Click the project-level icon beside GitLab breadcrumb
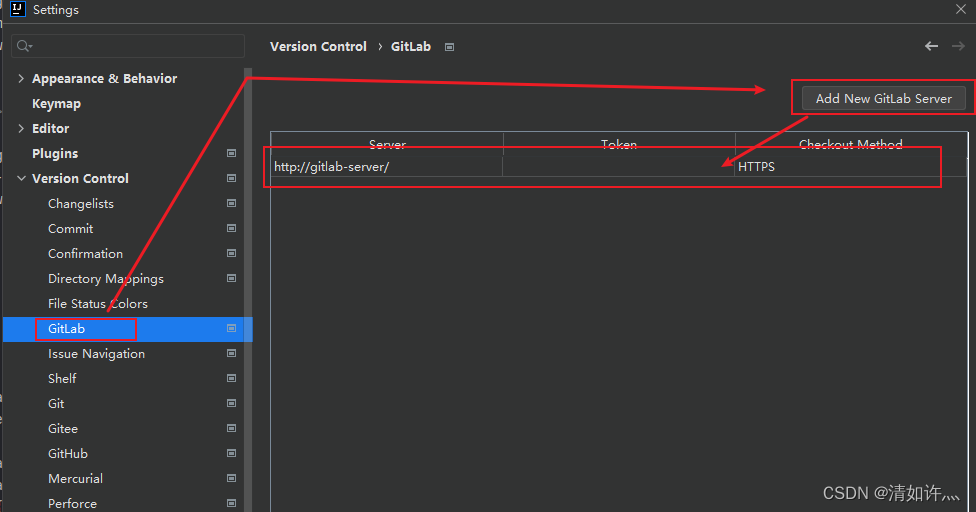 coord(449,47)
